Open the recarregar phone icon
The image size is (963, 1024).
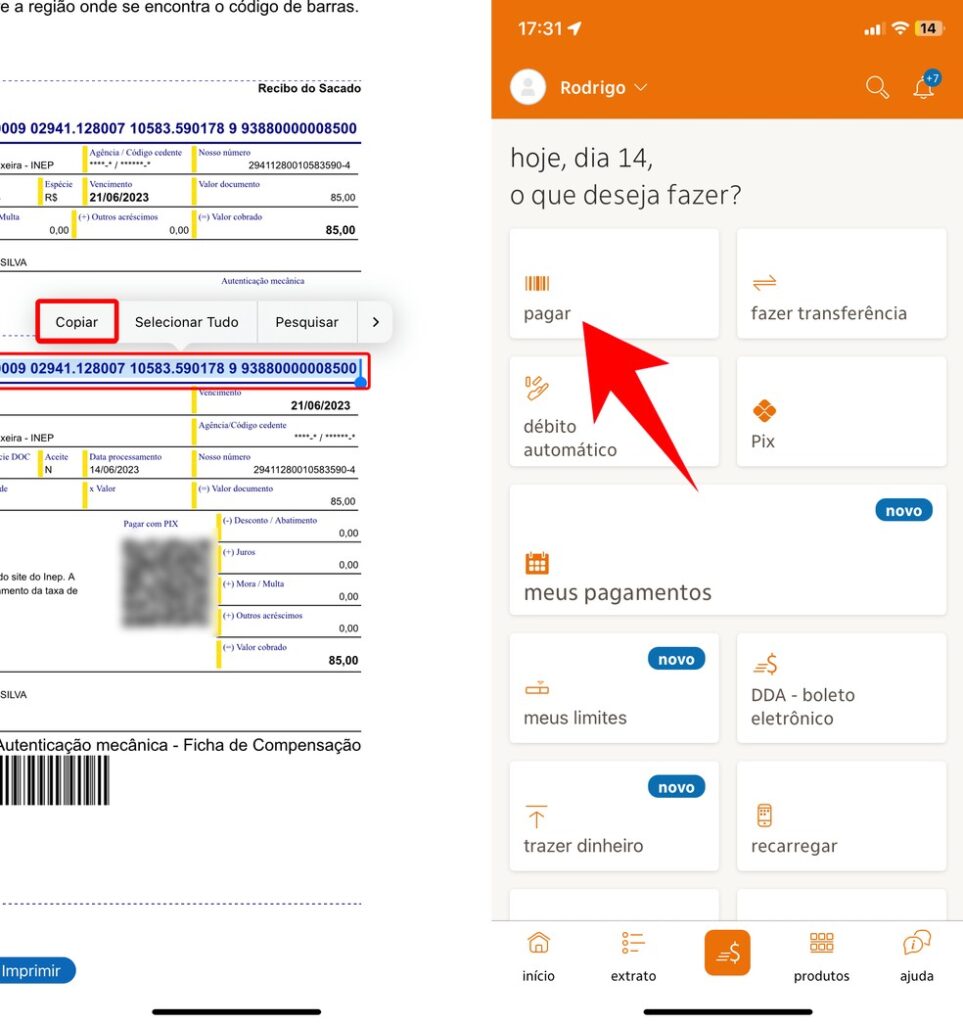[764, 815]
